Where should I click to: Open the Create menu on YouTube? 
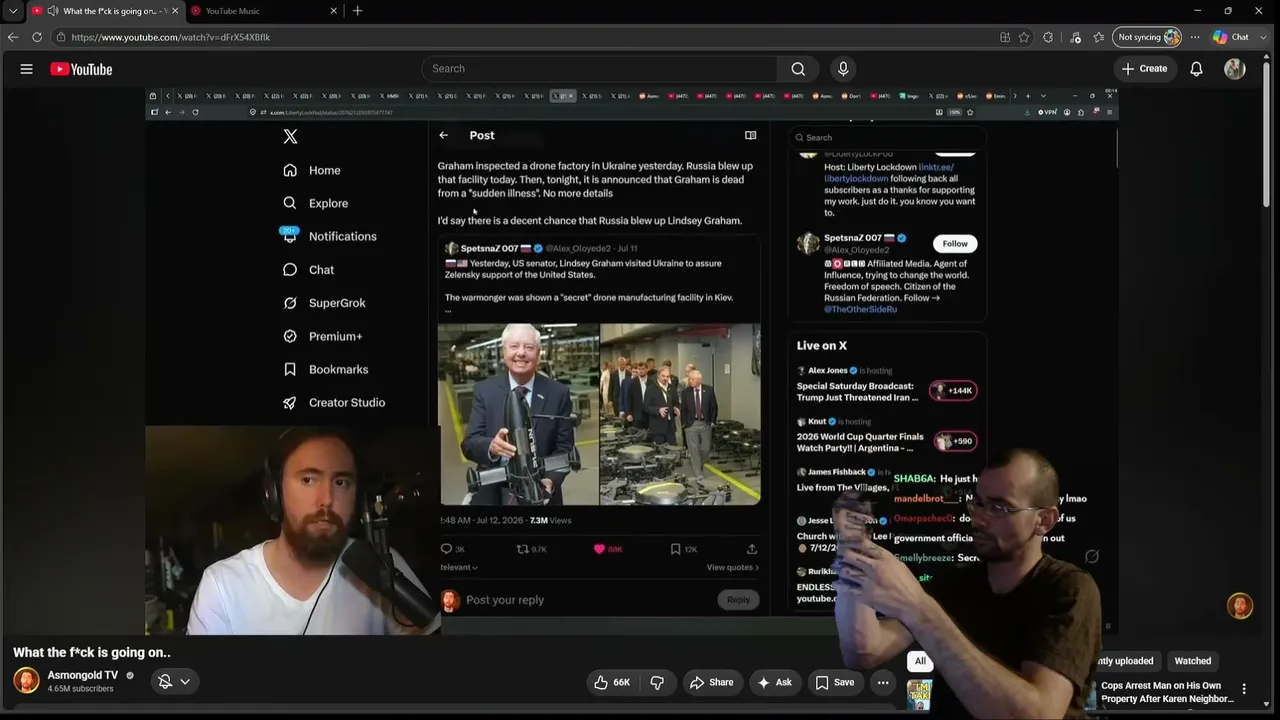pos(1144,69)
